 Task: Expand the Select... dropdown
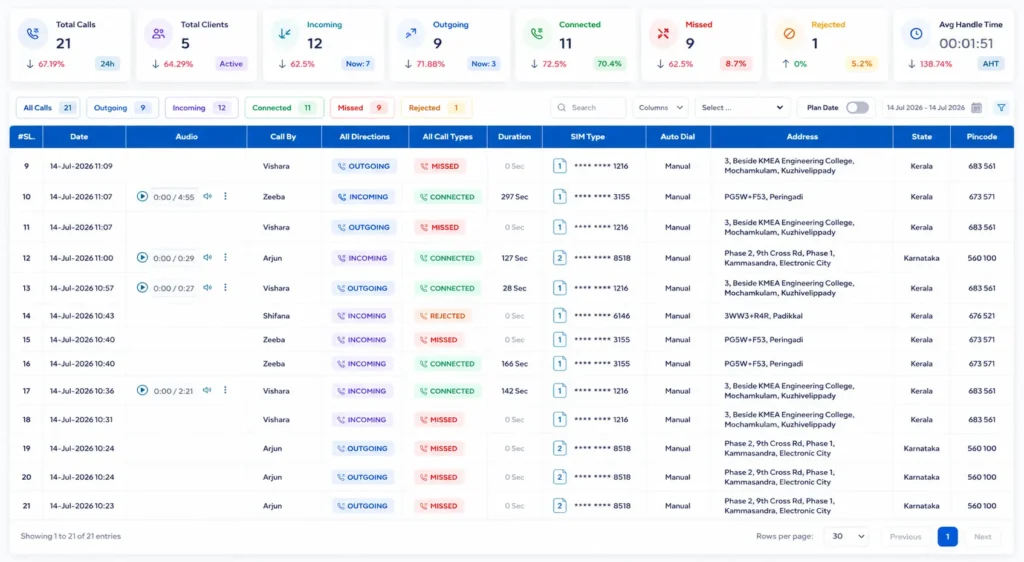click(742, 108)
